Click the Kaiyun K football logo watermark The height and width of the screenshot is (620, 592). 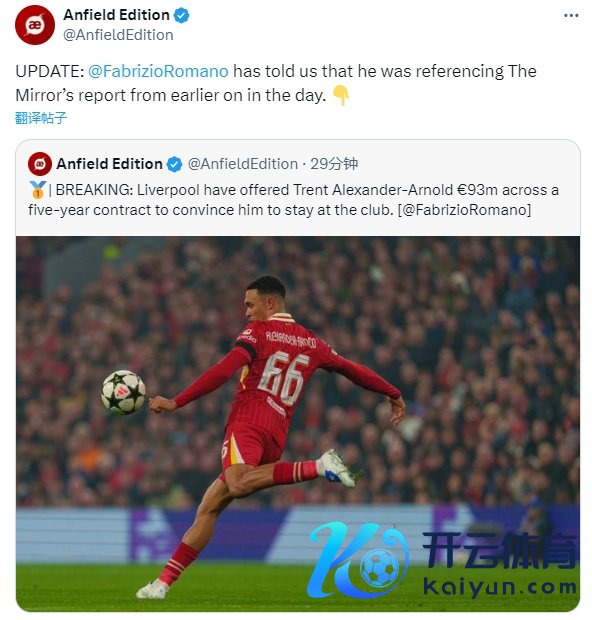[359, 560]
